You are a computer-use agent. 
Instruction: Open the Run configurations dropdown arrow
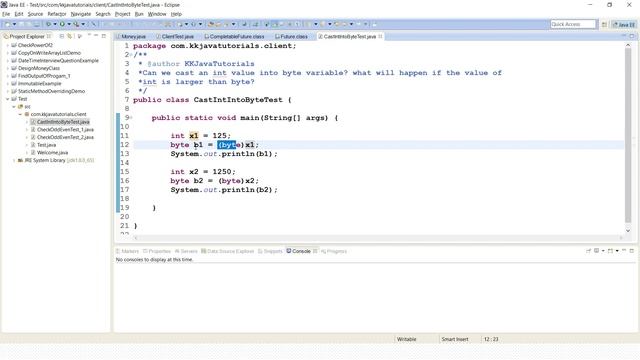69,24
